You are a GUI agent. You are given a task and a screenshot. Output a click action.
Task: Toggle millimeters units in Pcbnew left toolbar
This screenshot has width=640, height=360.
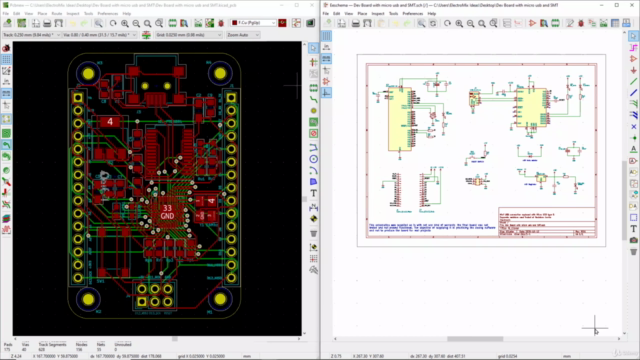[x=6, y=93]
